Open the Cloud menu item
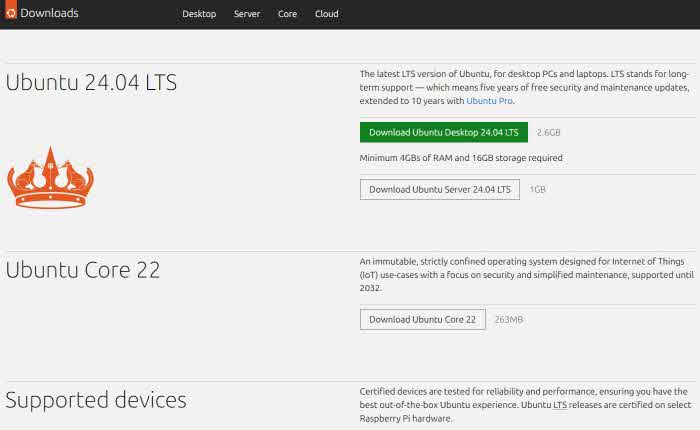 coord(327,14)
